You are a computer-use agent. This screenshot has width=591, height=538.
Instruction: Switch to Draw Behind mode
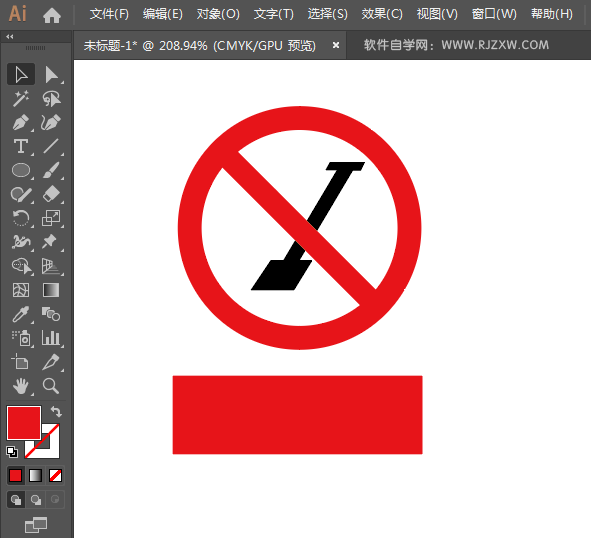36,500
